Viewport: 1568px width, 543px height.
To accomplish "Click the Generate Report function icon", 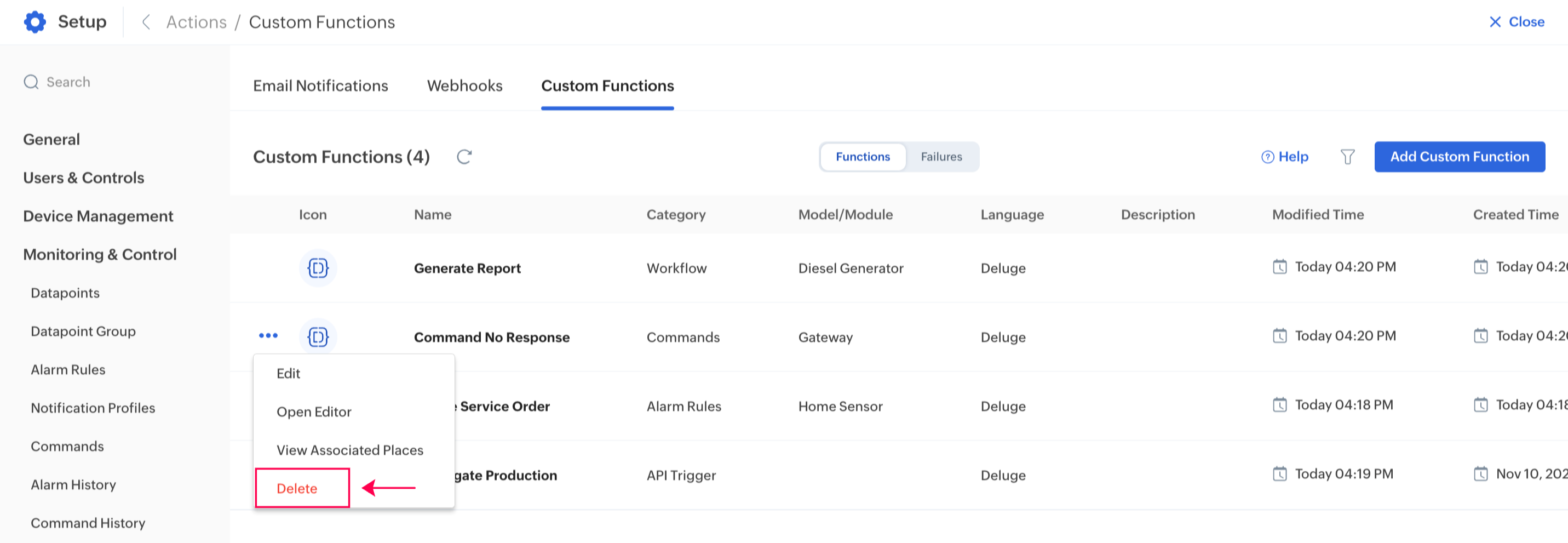I will tap(318, 268).
